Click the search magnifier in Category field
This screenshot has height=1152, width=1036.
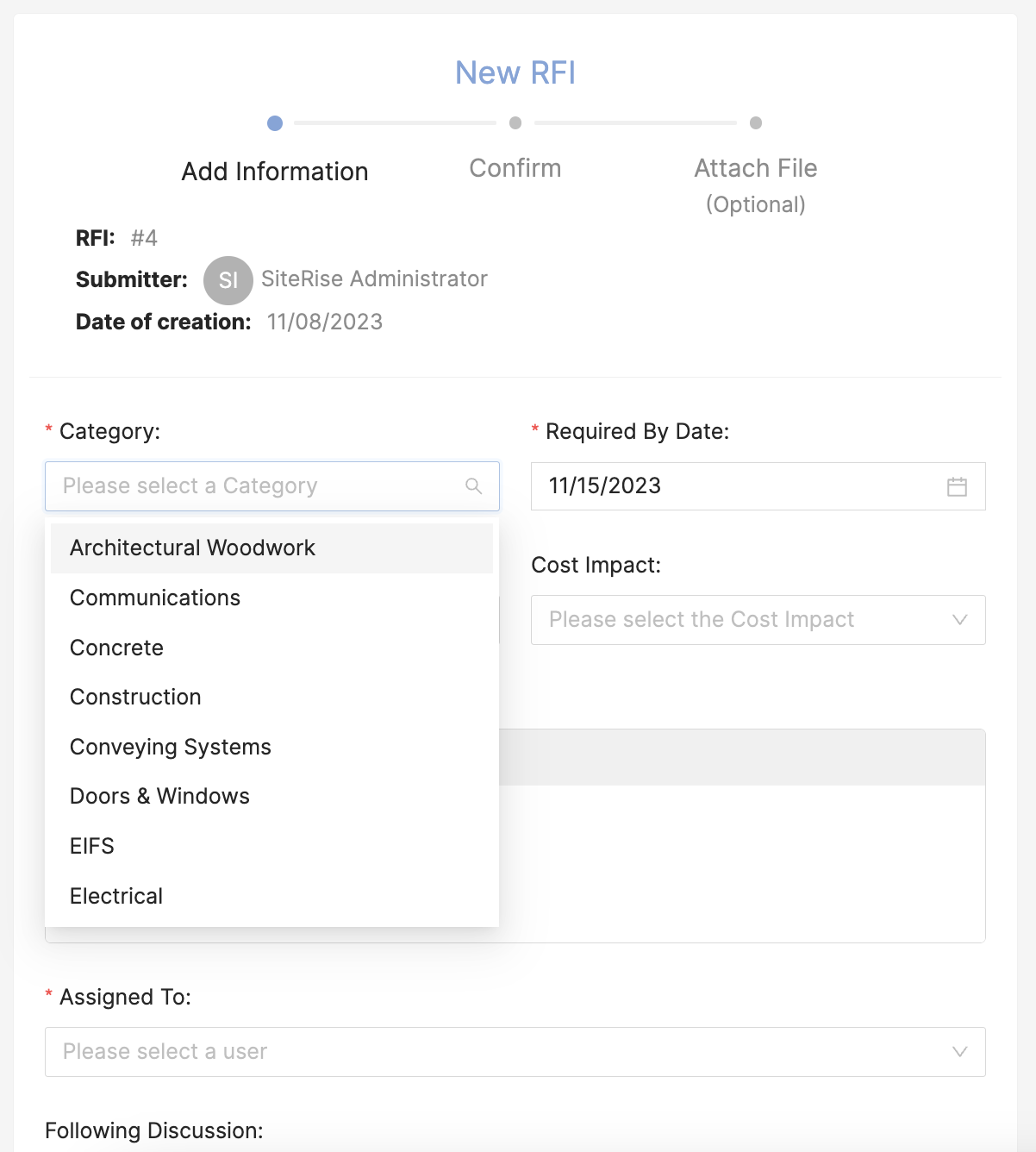point(474,485)
